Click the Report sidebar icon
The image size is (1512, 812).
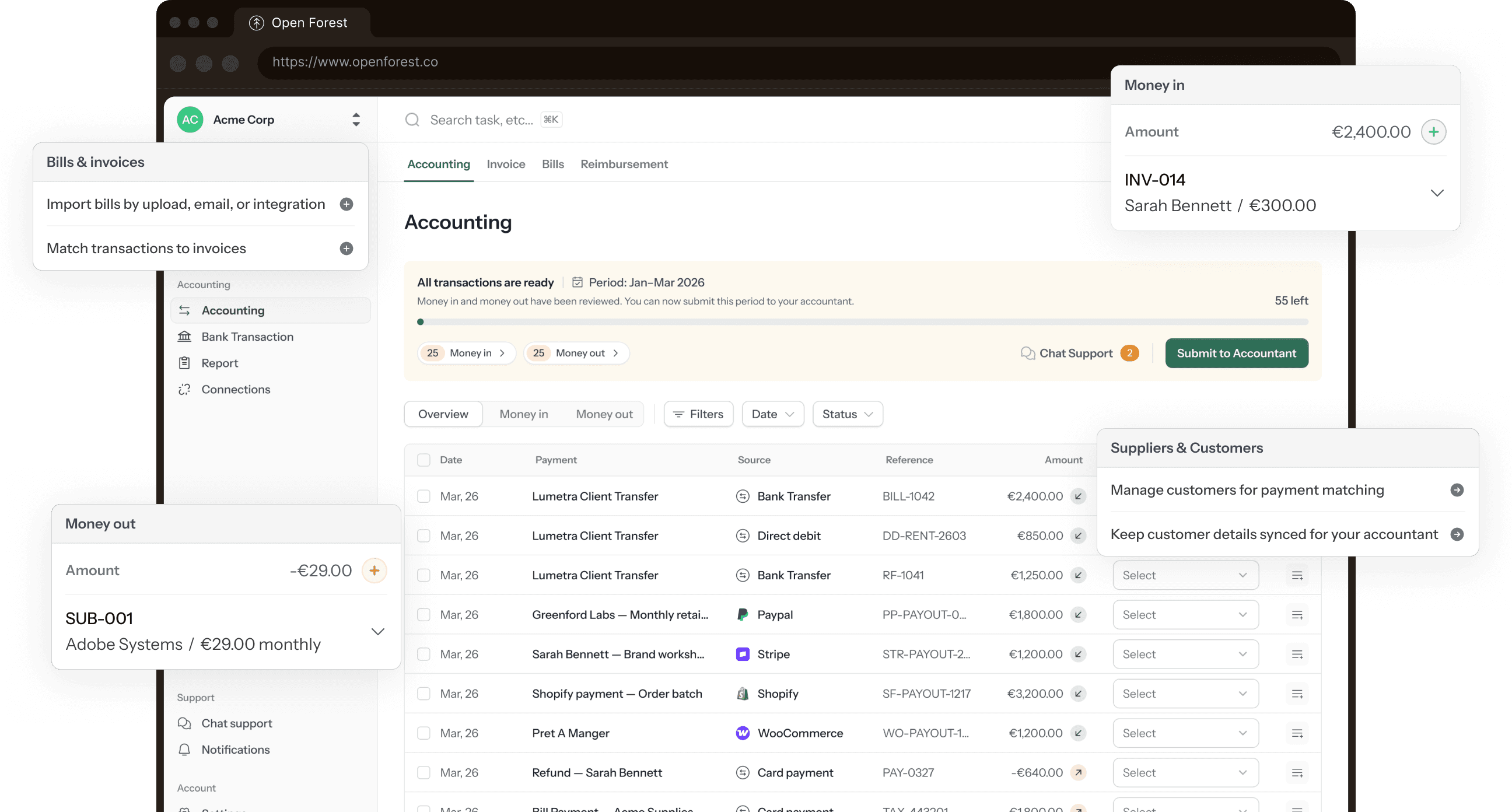[184, 363]
